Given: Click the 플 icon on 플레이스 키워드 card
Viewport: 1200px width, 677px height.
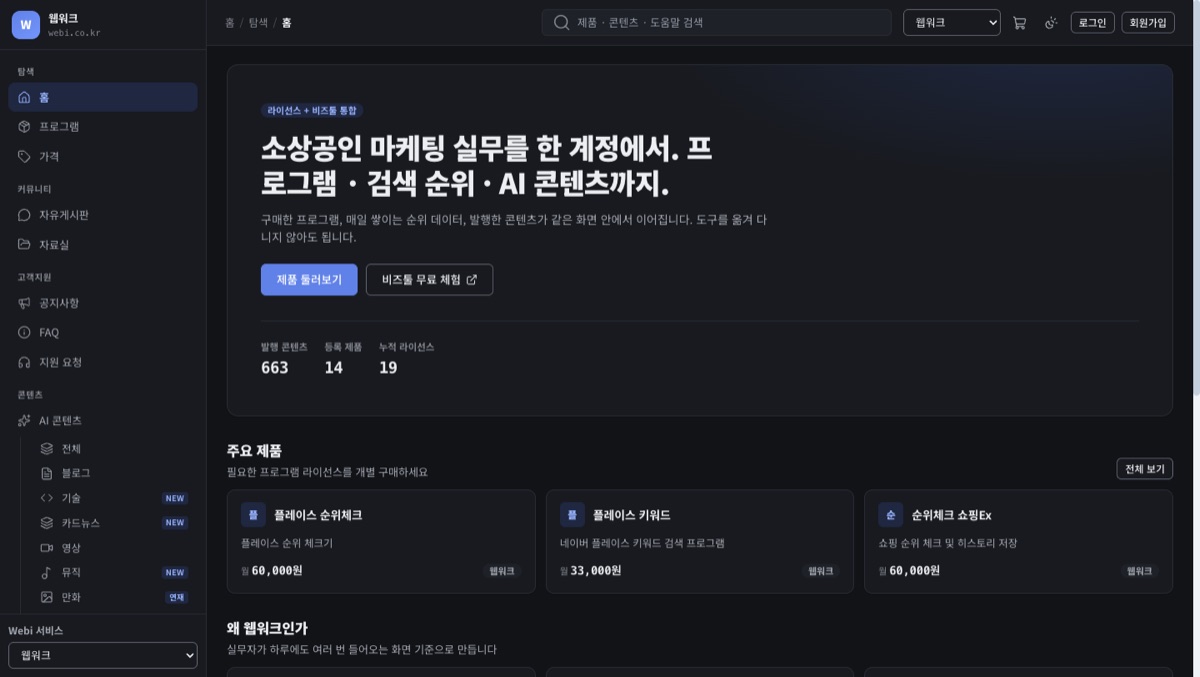Looking at the screenshot, I should click(572, 515).
